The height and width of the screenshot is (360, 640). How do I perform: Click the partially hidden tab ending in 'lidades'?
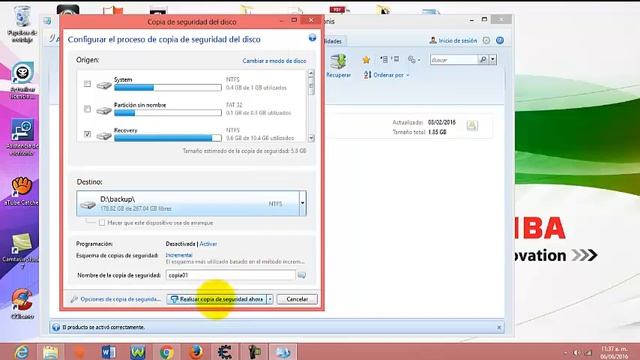click(335, 41)
